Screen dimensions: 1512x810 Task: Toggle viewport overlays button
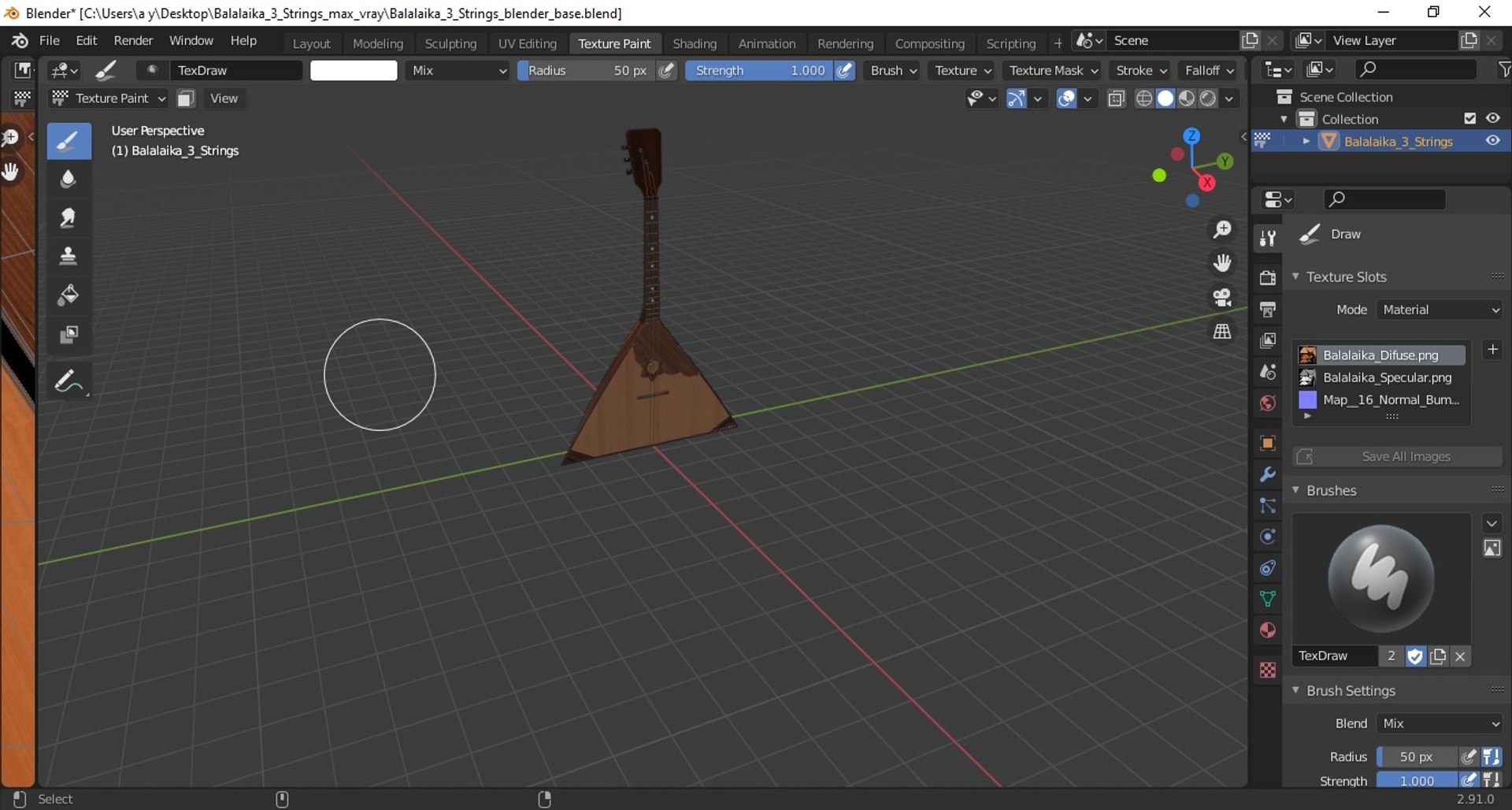click(1066, 98)
